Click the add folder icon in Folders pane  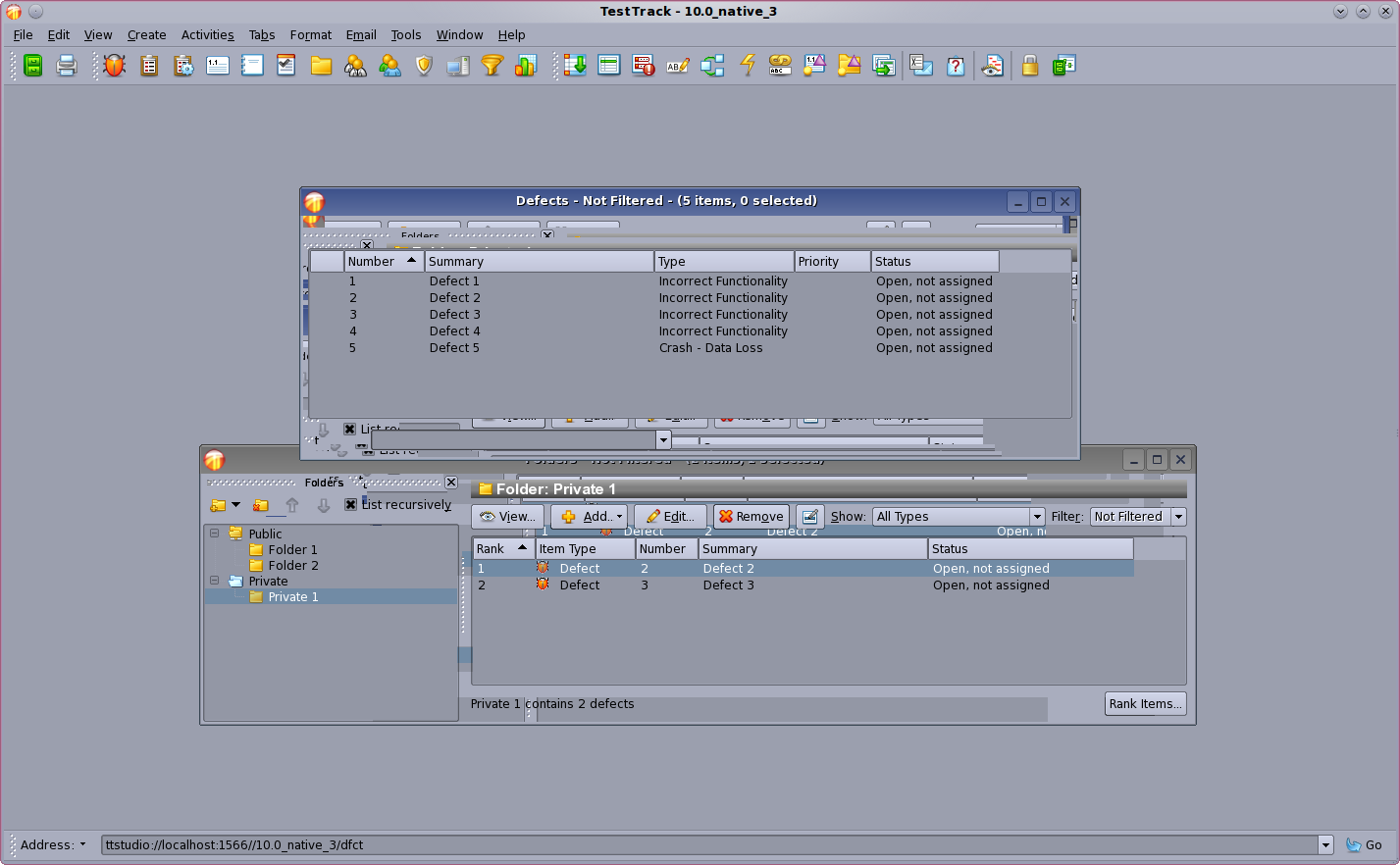point(218,505)
